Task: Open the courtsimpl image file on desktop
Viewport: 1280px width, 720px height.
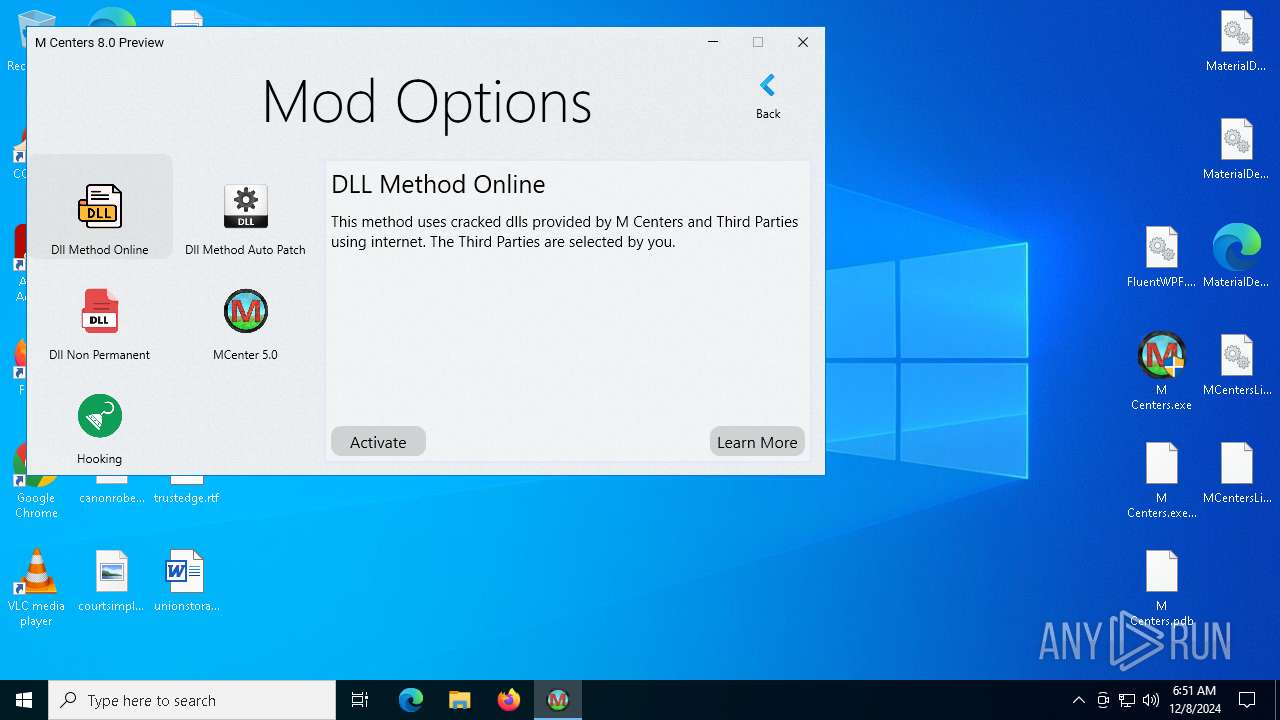Action: click(x=111, y=580)
